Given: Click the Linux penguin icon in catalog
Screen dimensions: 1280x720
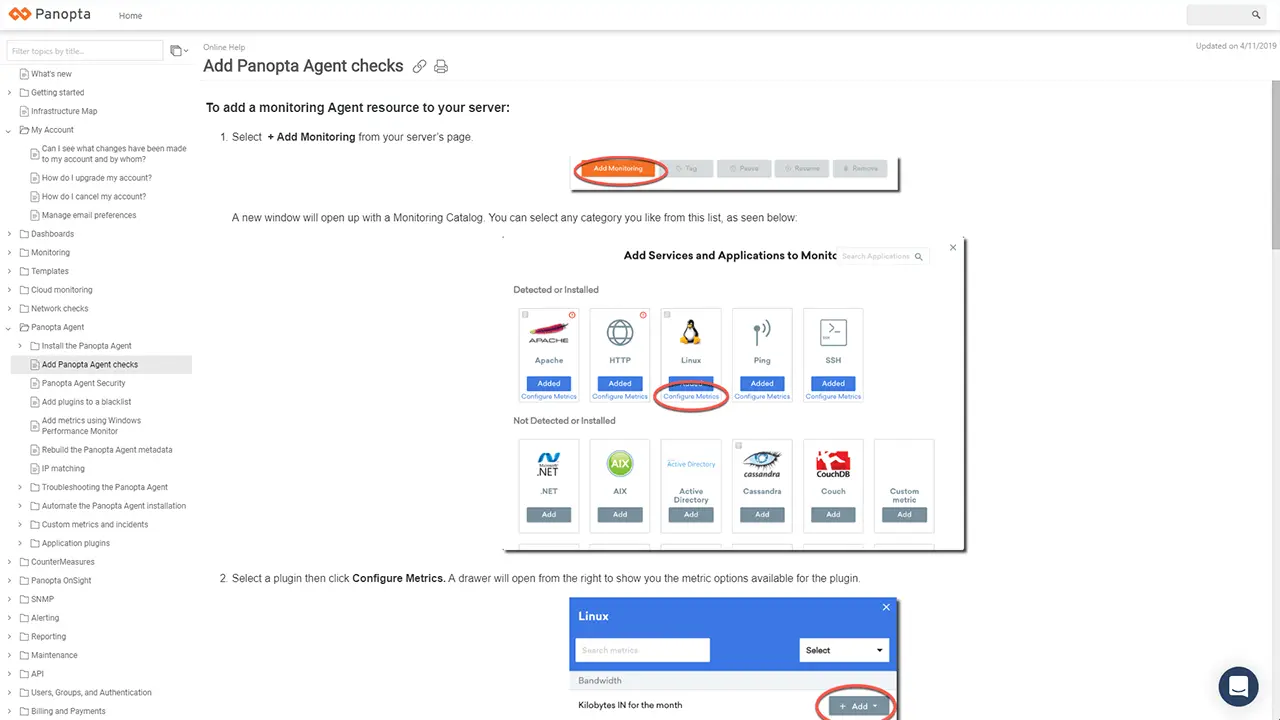Looking at the screenshot, I should 690,333.
